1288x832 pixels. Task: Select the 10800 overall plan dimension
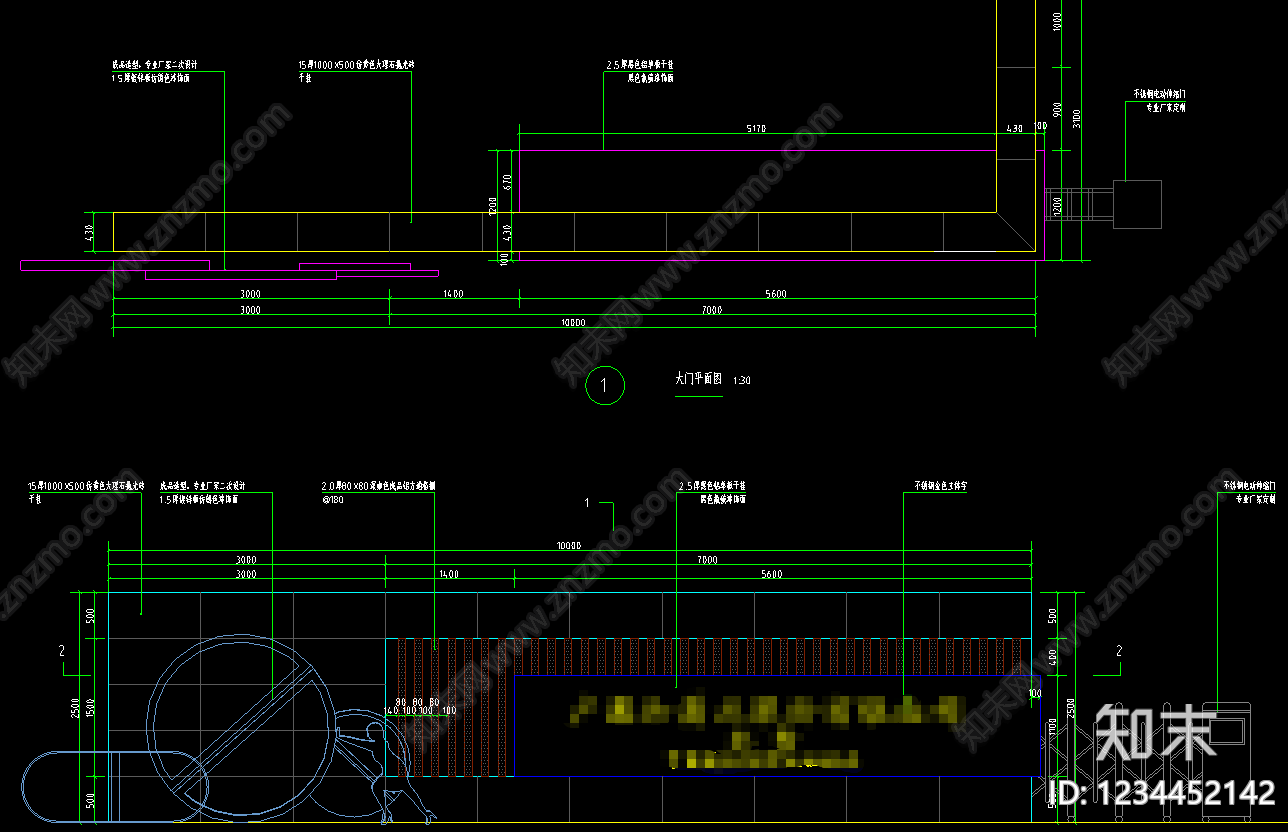572,323
